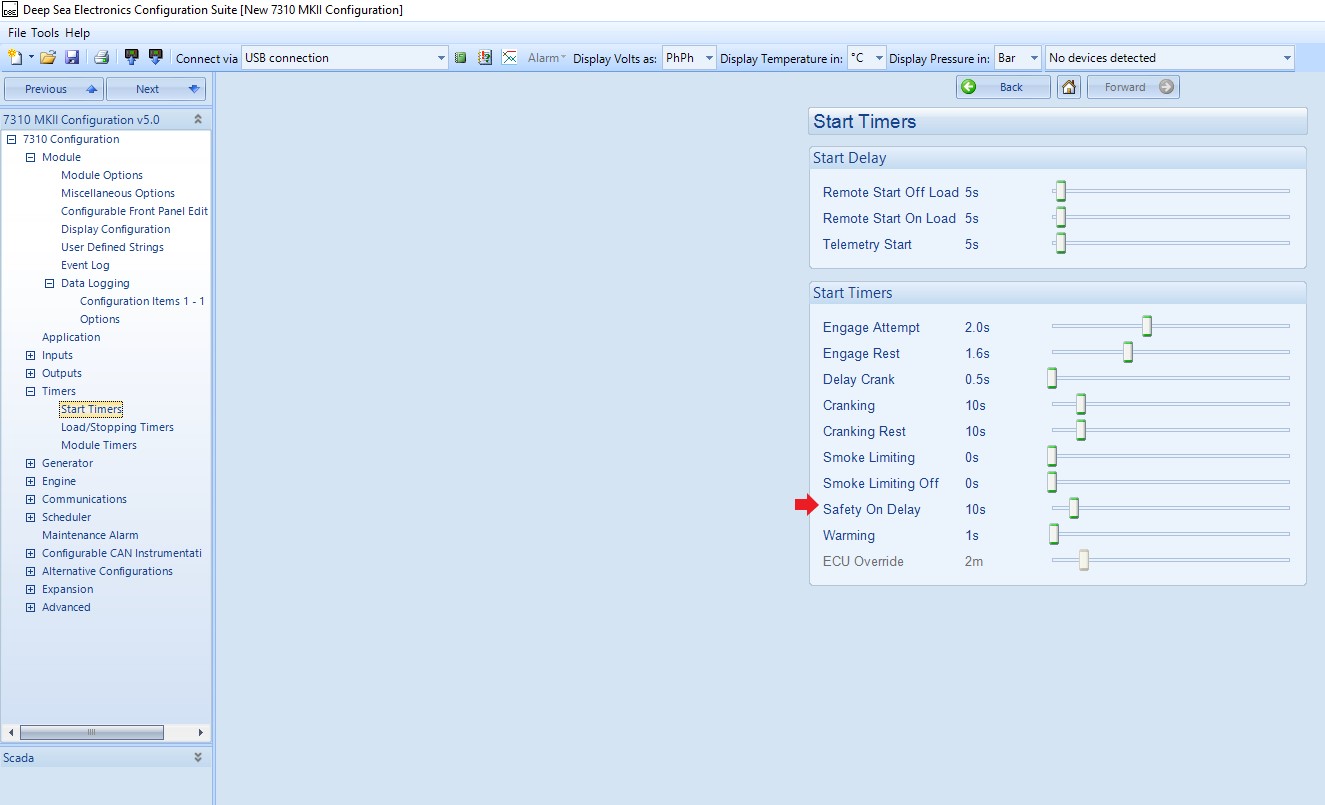This screenshot has width=1325, height=805.
Task: Expand the Inputs tree node
Action: (30, 355)
